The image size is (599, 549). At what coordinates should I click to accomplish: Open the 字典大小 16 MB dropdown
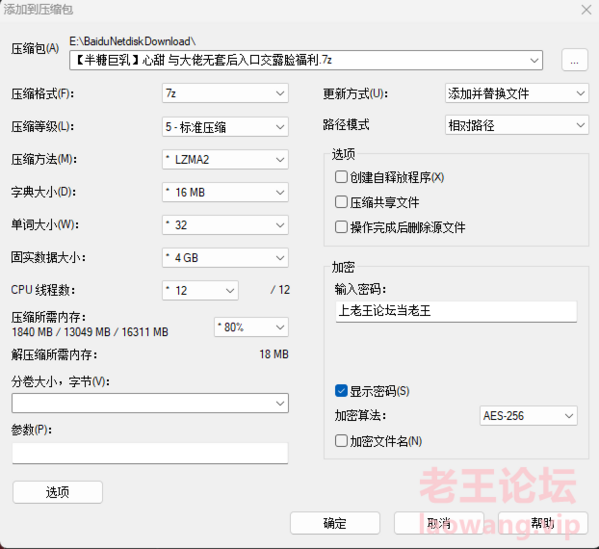225,192
